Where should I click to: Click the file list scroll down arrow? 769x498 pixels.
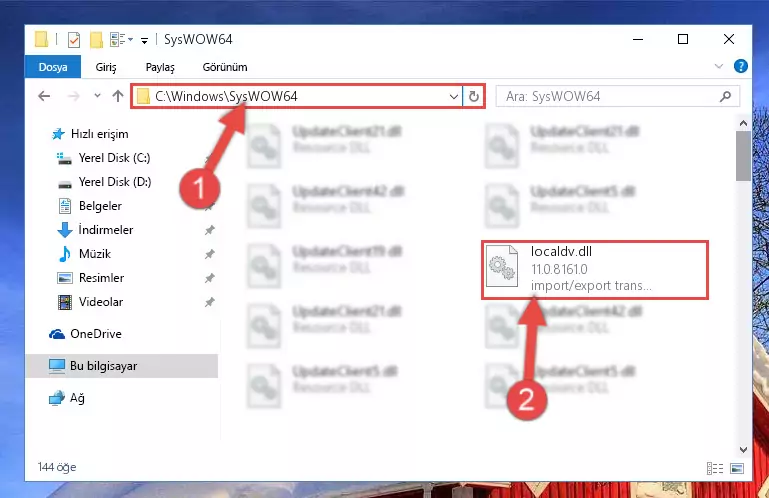[743, 449]
